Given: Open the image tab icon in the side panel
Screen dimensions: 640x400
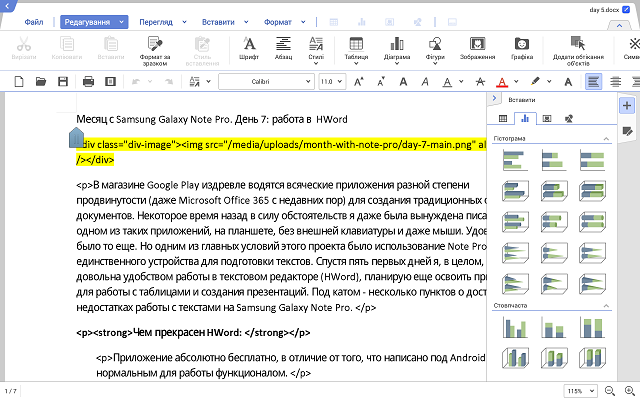Looking at the screenshot, I should tap(547, 118).
